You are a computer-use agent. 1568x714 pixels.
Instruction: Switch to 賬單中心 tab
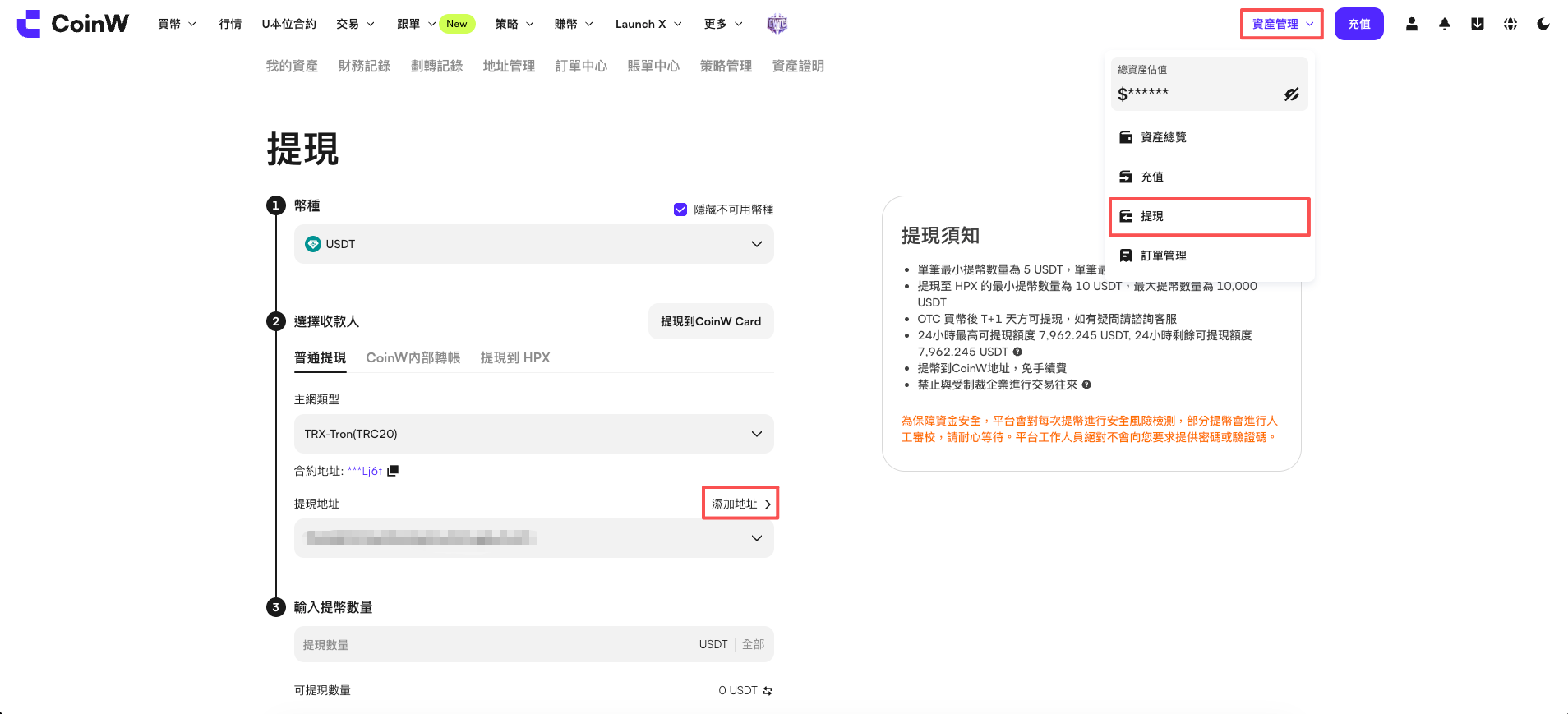pos(653,66)
